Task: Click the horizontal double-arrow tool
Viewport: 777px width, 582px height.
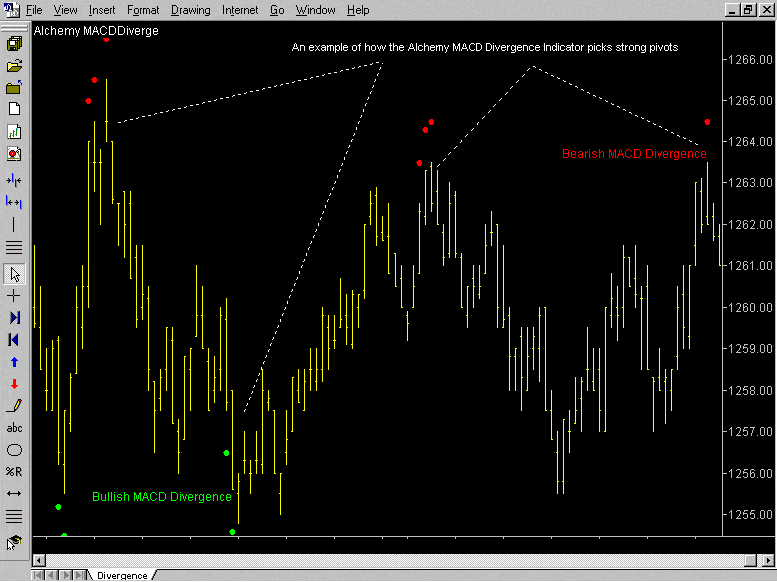Action: pos(14,494)
